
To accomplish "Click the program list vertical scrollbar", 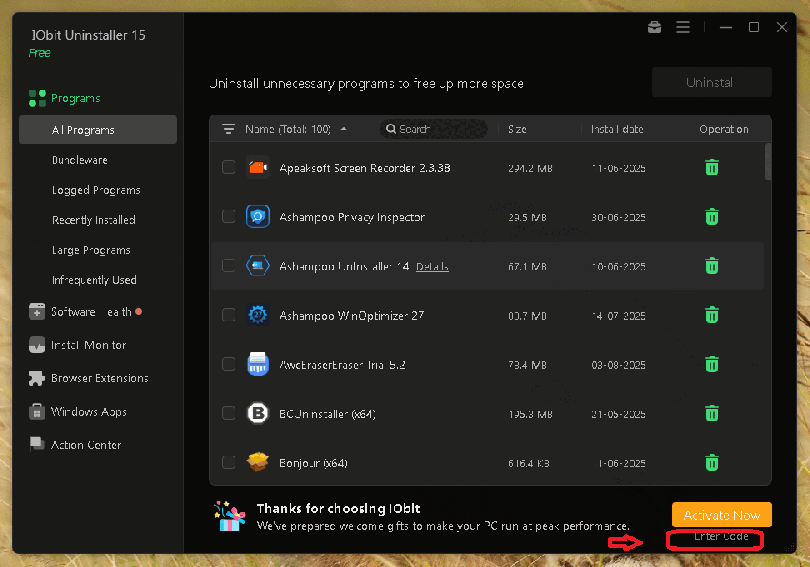I will [x=768, y=162].
